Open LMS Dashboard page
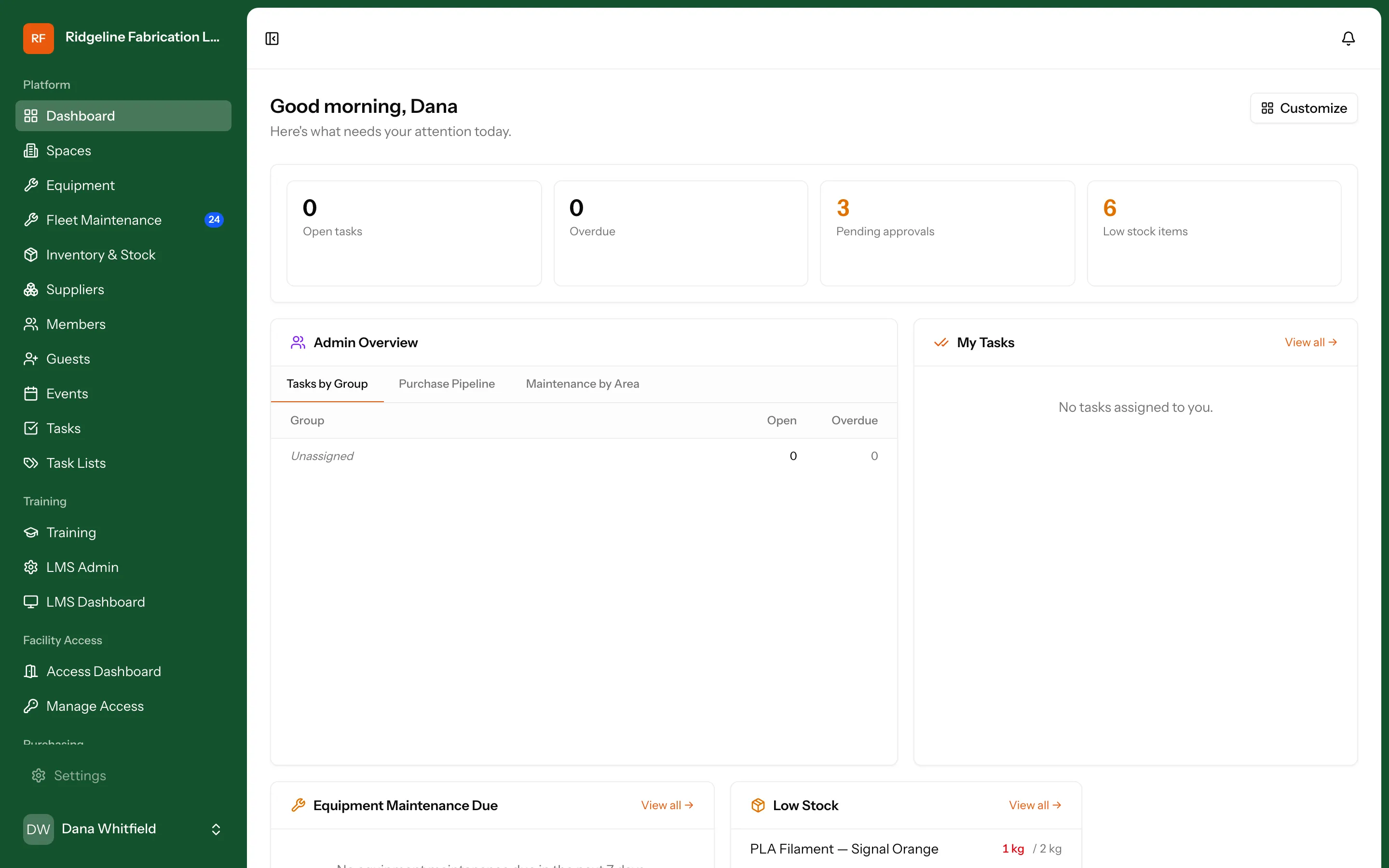 123,602
